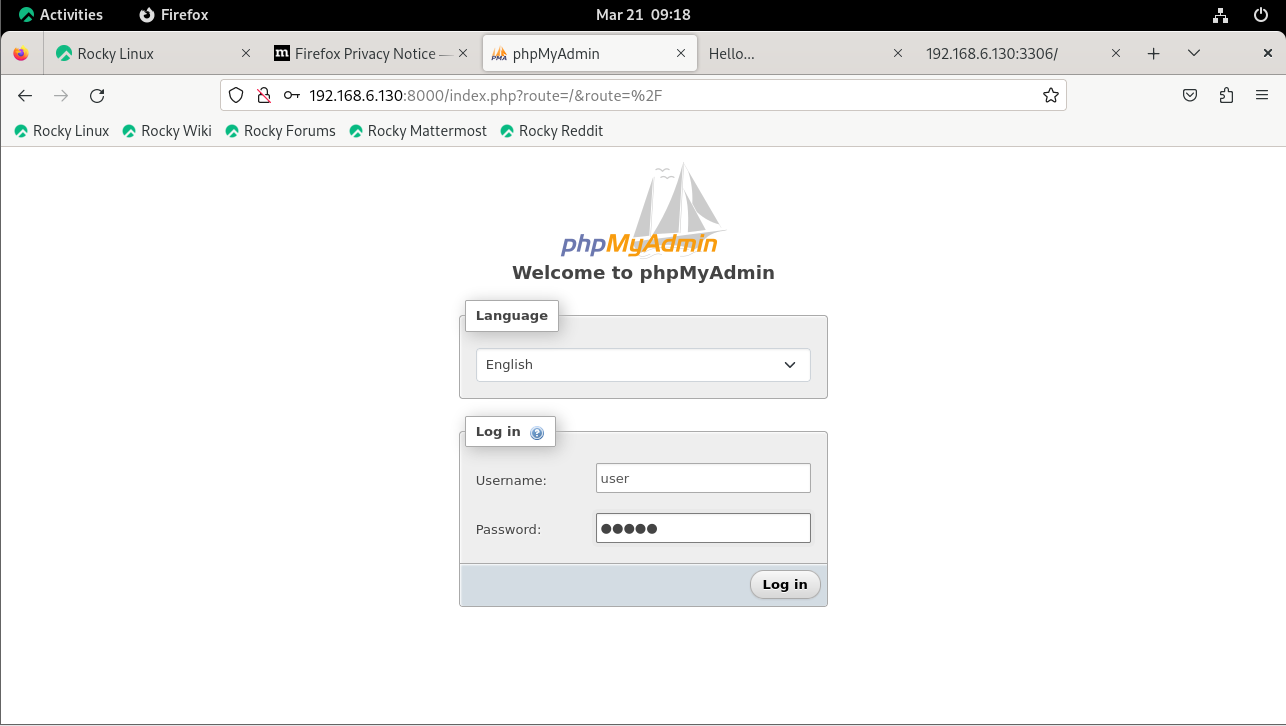The width and height of the screenshot is (1286, 726).
Task: Click into the Username field
Action: (703, 478)
